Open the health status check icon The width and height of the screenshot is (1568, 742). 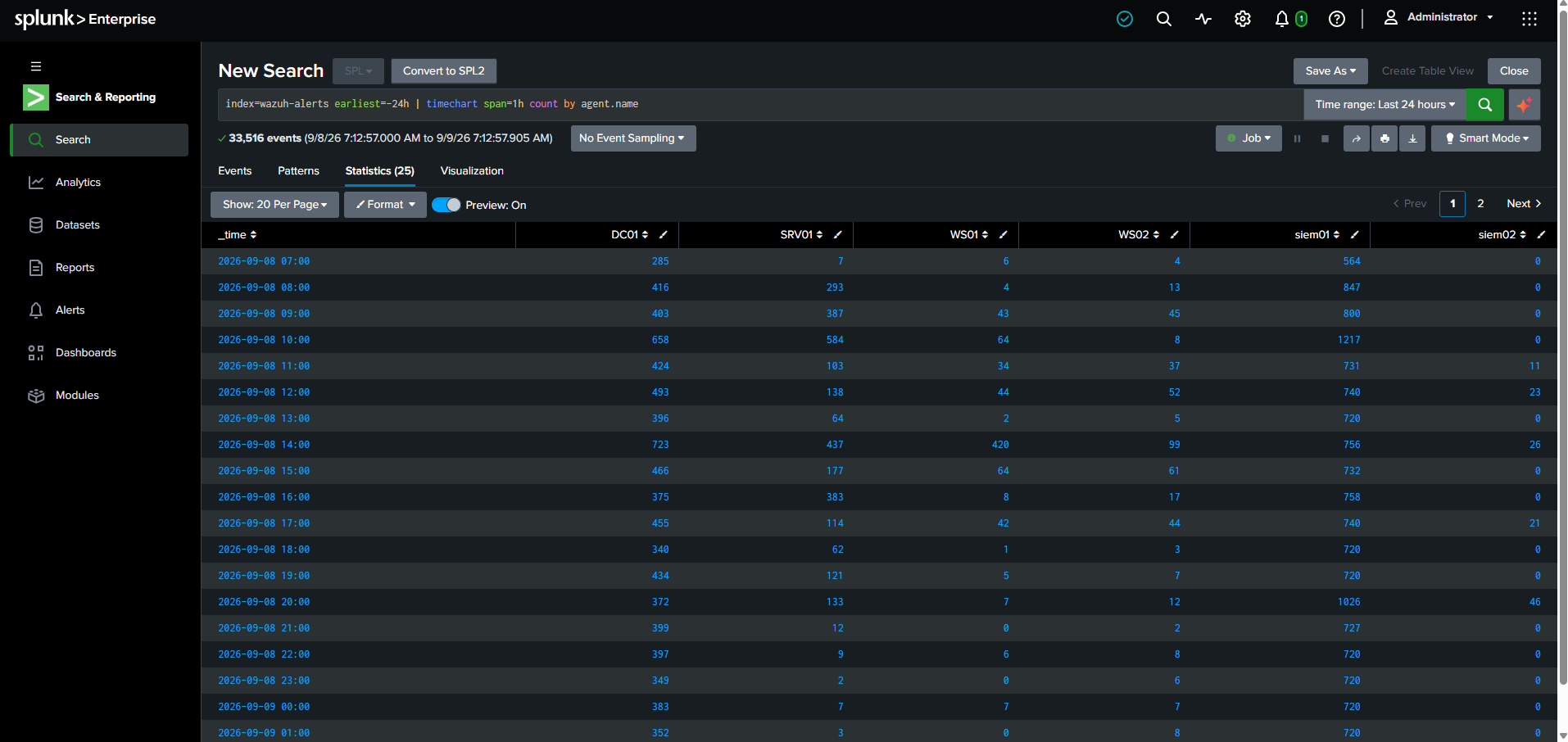click(1125, 19)
